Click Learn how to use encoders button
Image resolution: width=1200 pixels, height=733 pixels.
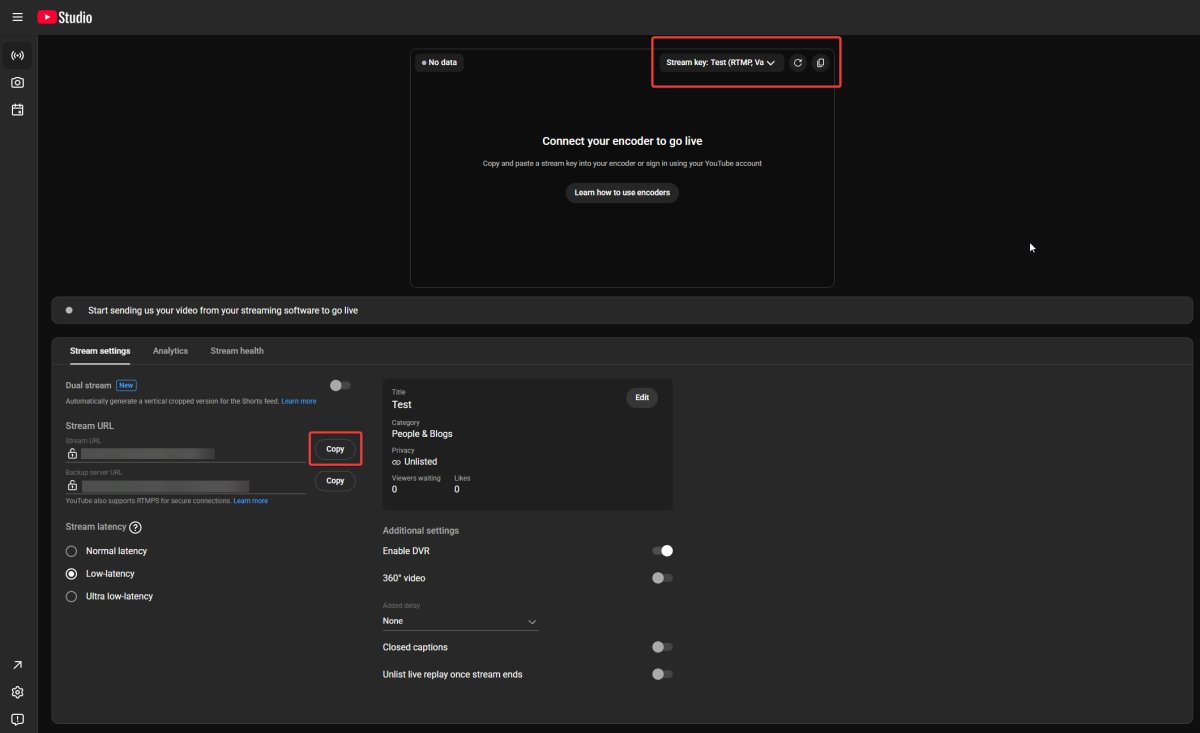pos(622,193)
